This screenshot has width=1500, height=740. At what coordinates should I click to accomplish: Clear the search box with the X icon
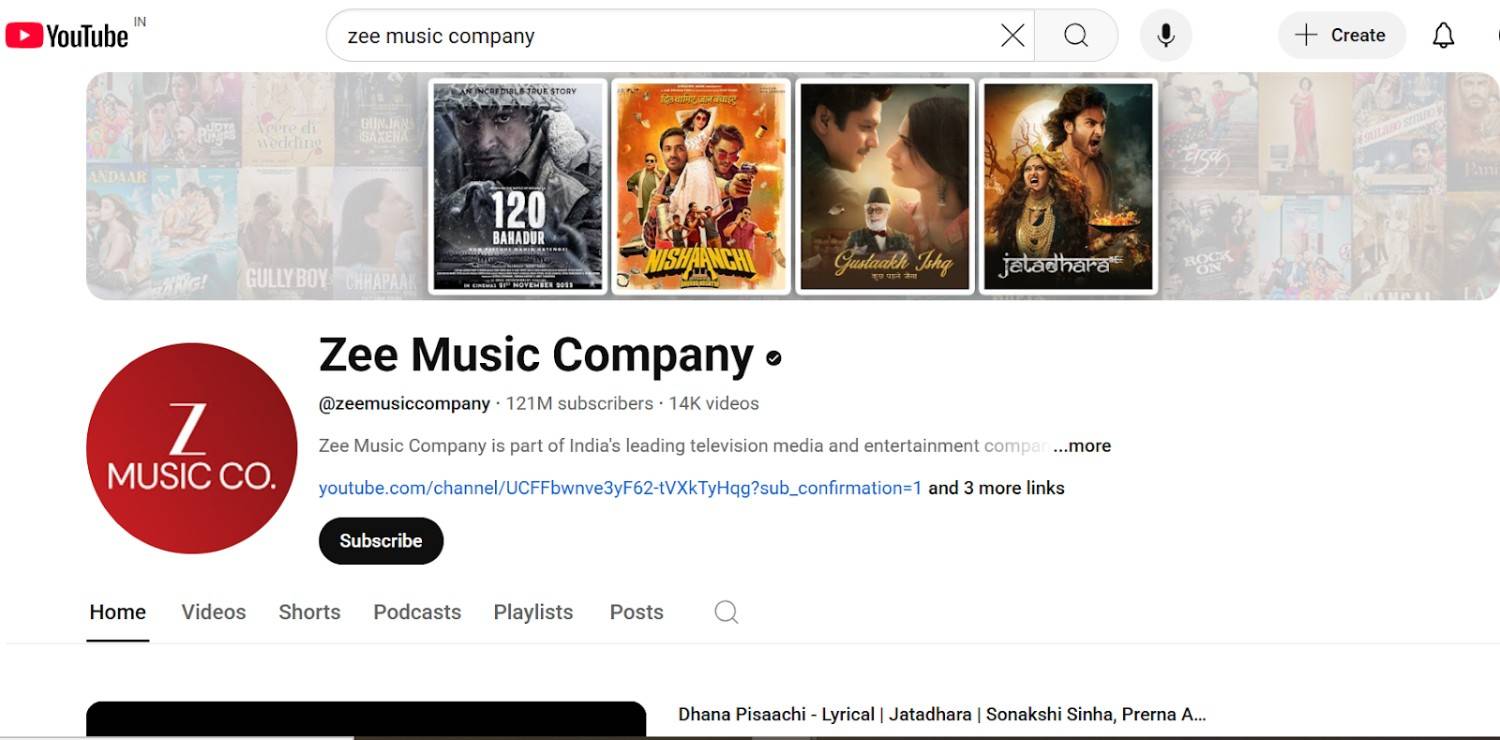[1011, 34]
